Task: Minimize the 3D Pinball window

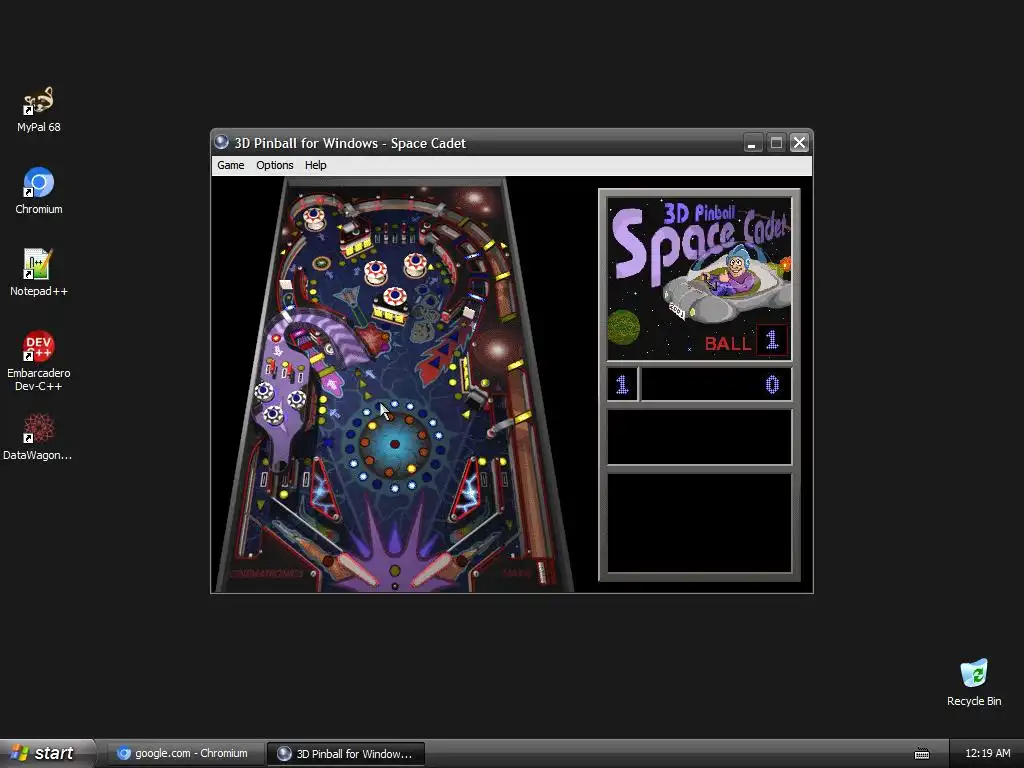Action: coord(752,143)
